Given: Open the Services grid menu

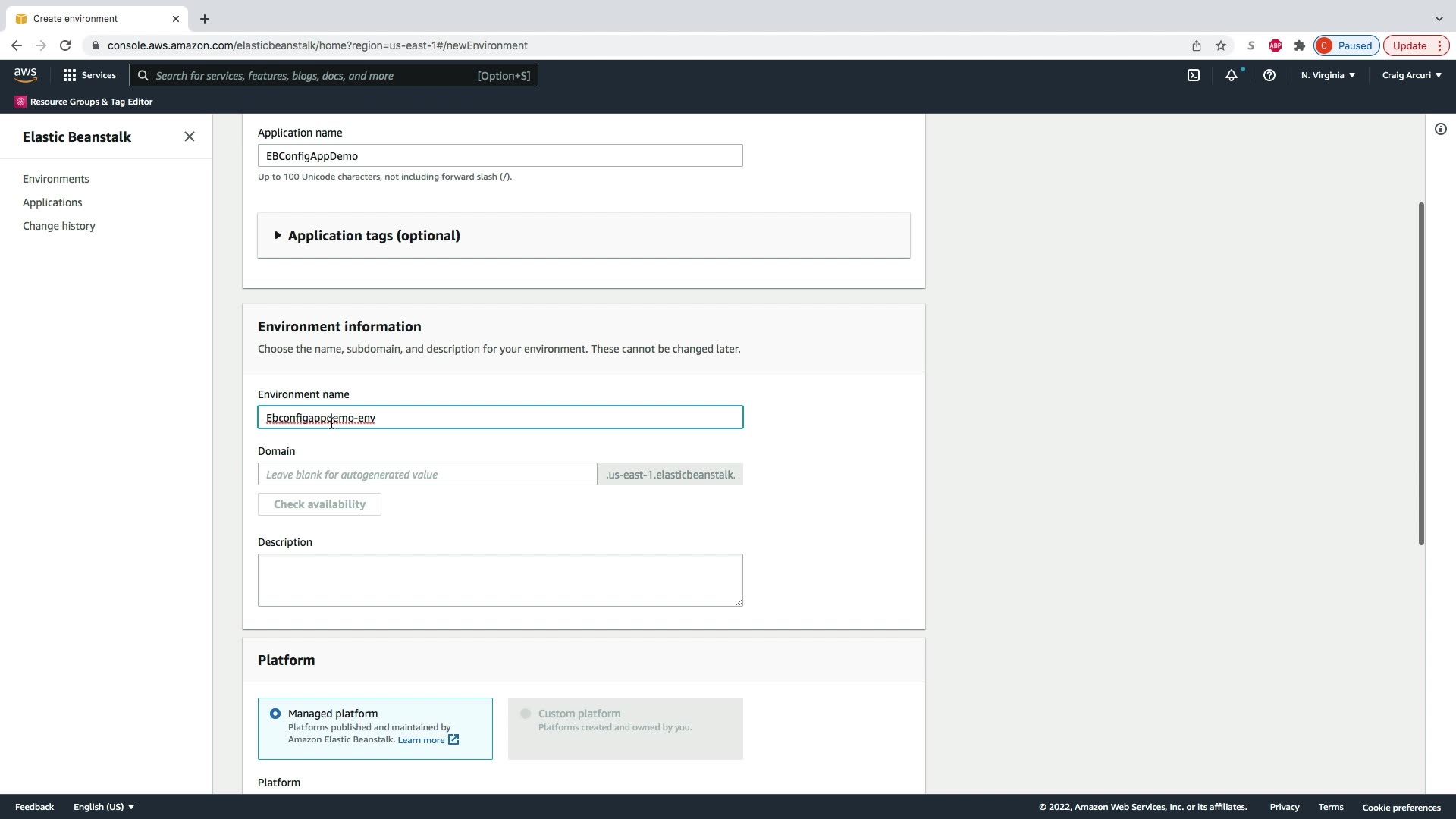Looking at the screenshot, I should tap(89, 75).
